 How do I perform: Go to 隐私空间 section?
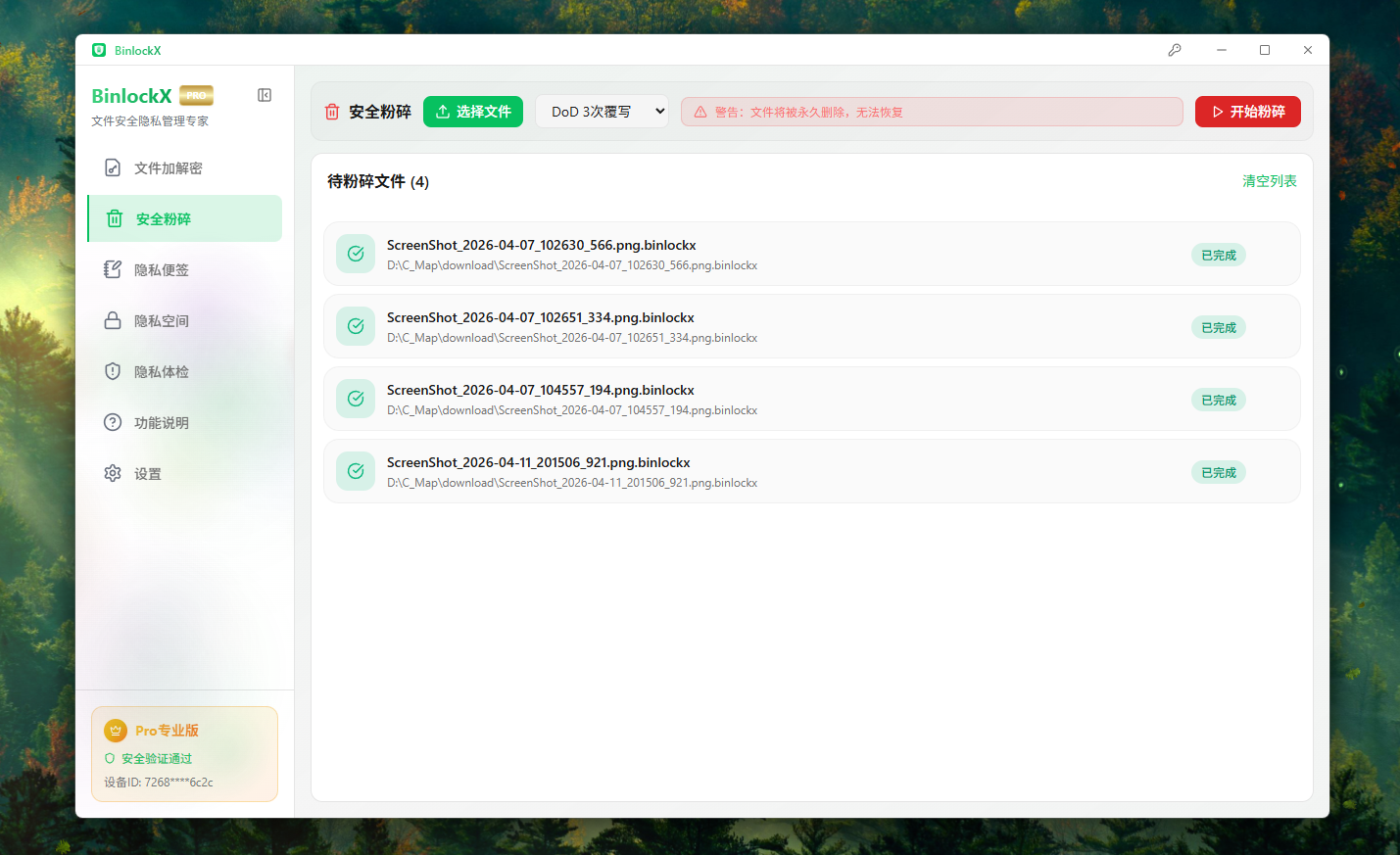coord(185,320)
